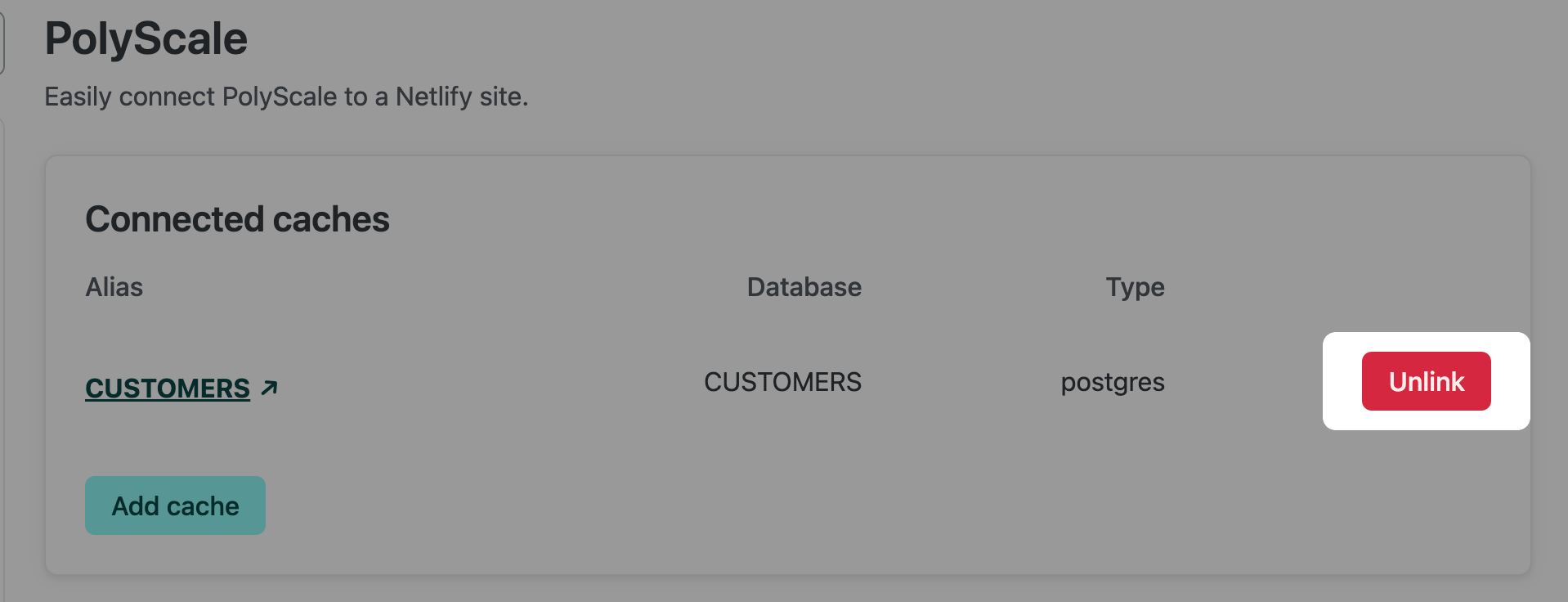Click the sidebar edge at the top left
The height and width of the screenshot is (602, 1568).
pyautogui.click(x=2, y=41)
